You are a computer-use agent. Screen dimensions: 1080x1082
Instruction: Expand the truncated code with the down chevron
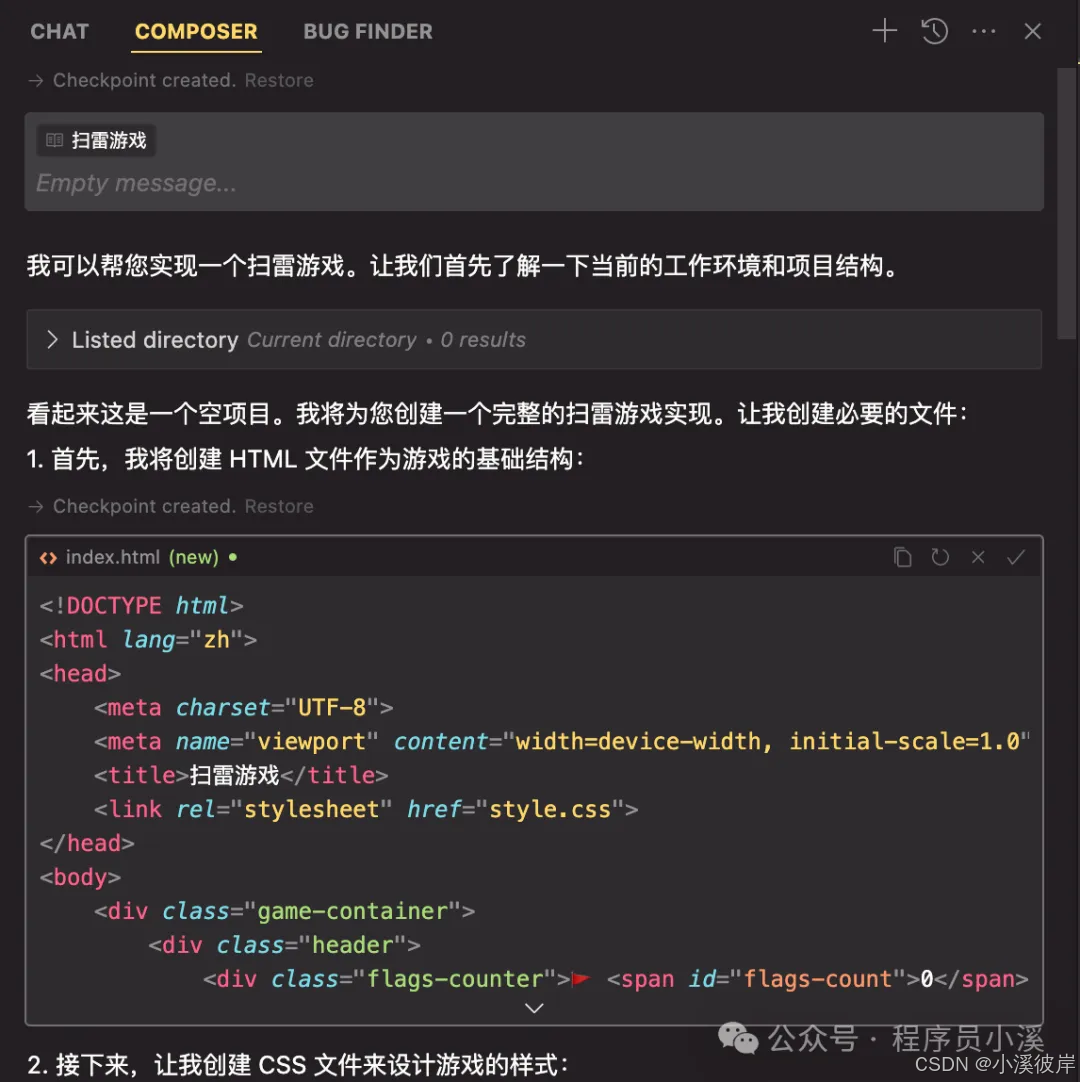coord(533,1008)
